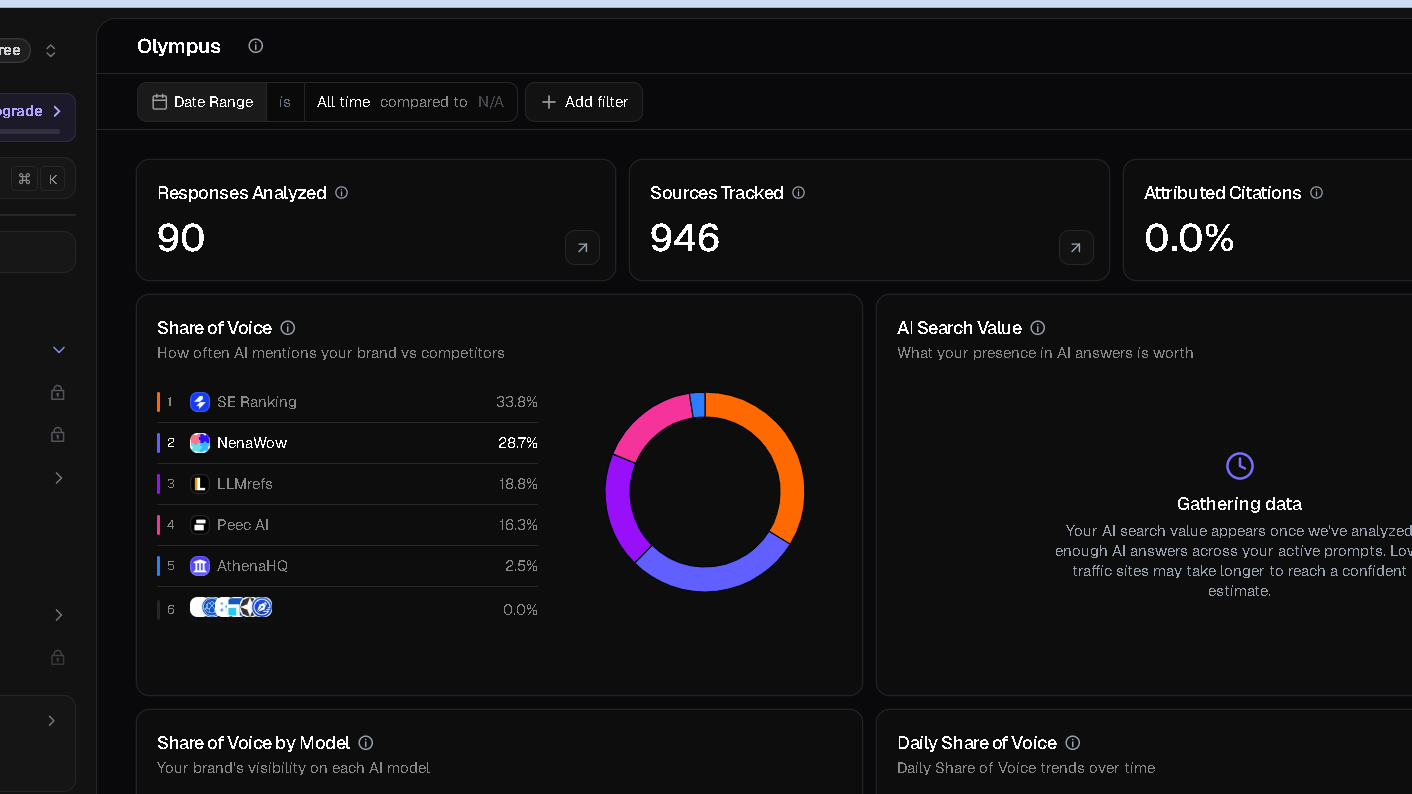Click the 0.0% value in row 6
1412x794 pixels.
[x=520, y=610]
